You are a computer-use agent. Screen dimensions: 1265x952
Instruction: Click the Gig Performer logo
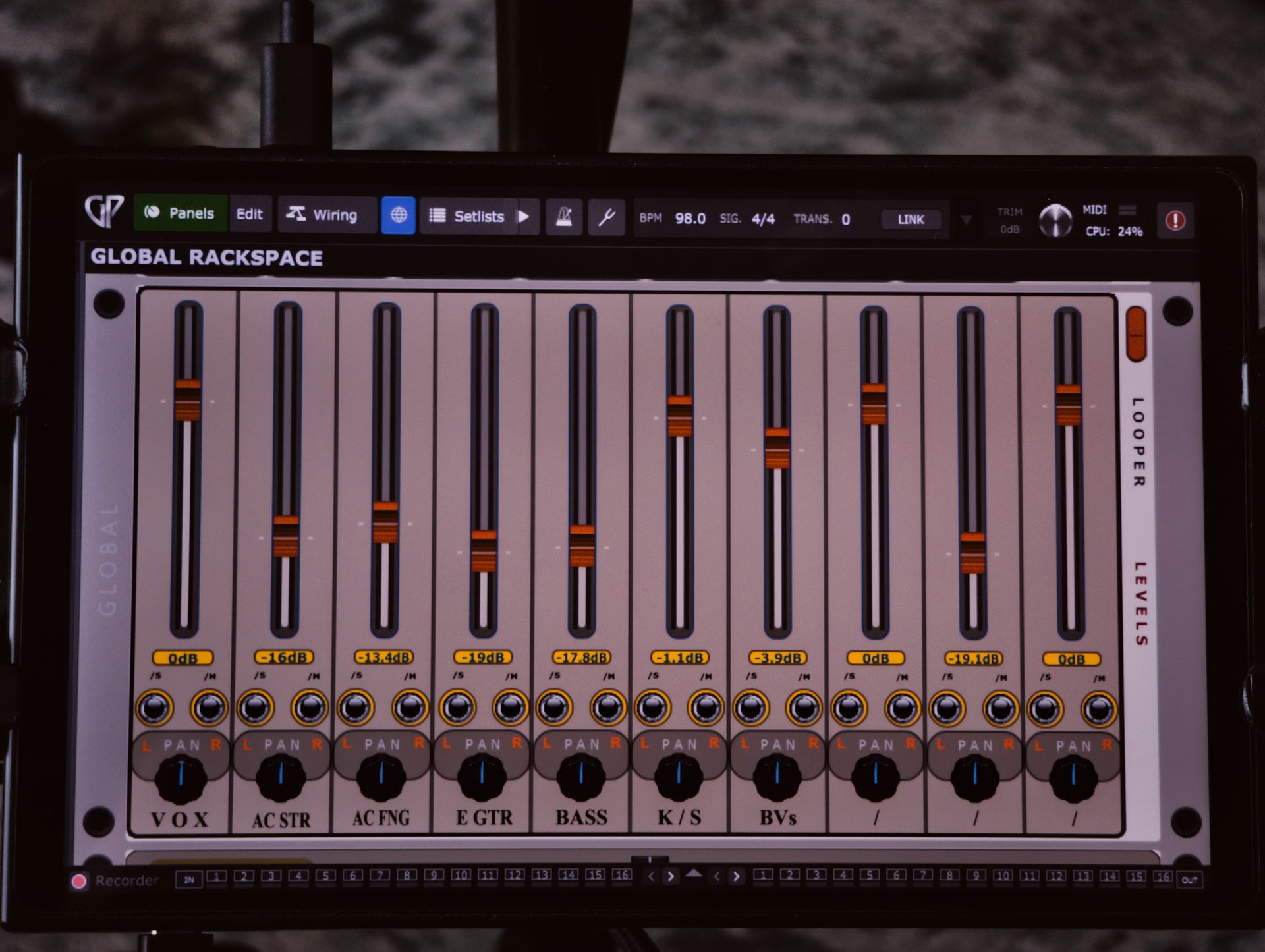pyautogui.click(x=104, y=210)
